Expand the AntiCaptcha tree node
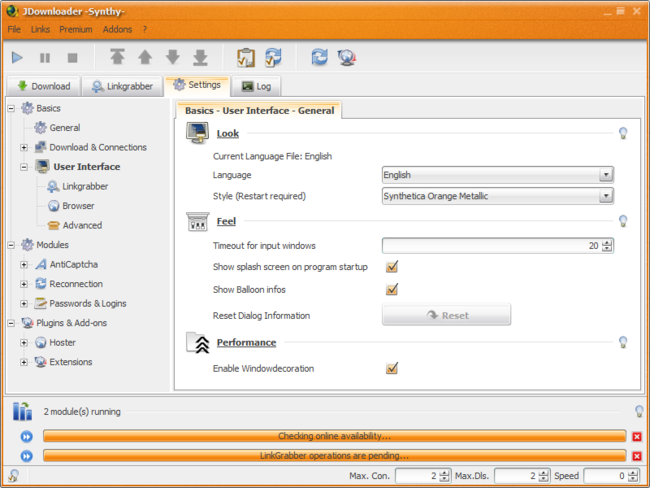This screenshot has width=650, height=488. tap(24, 265)
